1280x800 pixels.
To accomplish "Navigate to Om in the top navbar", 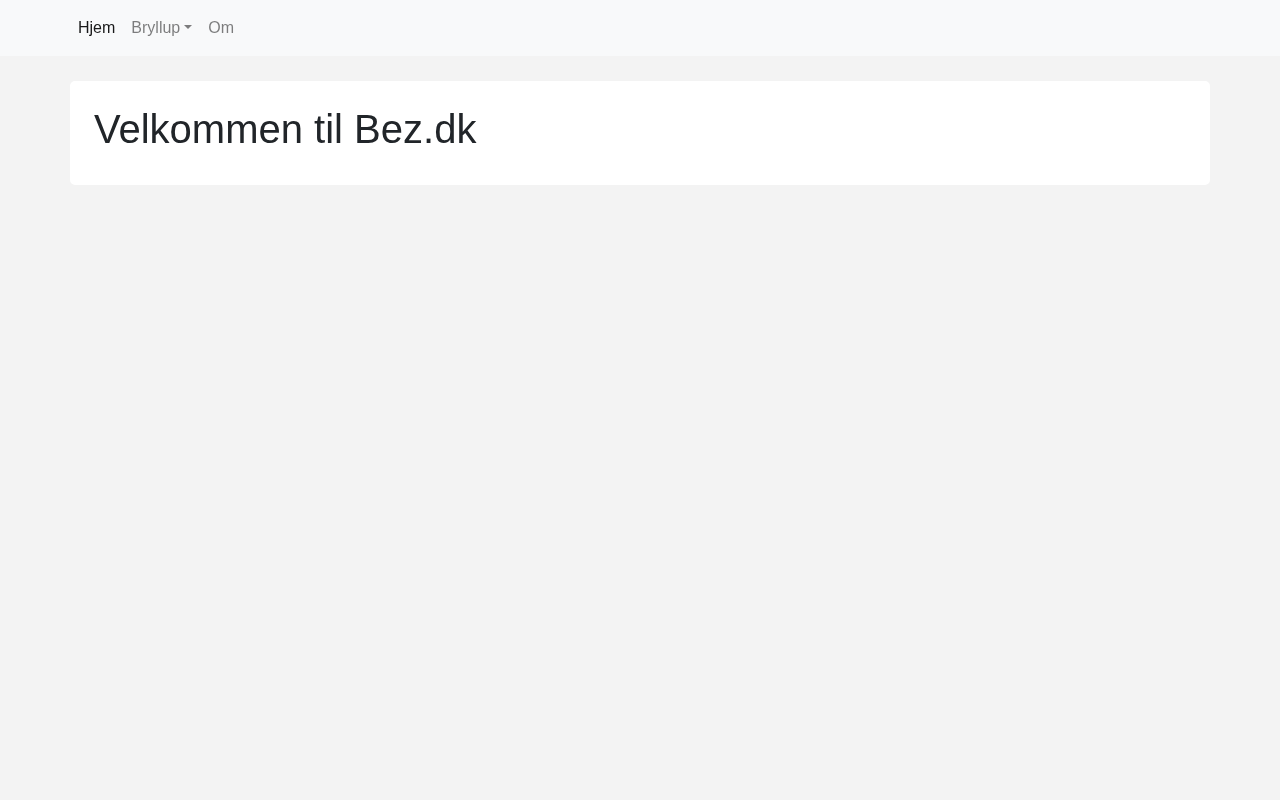I will [x=221, y=28].
